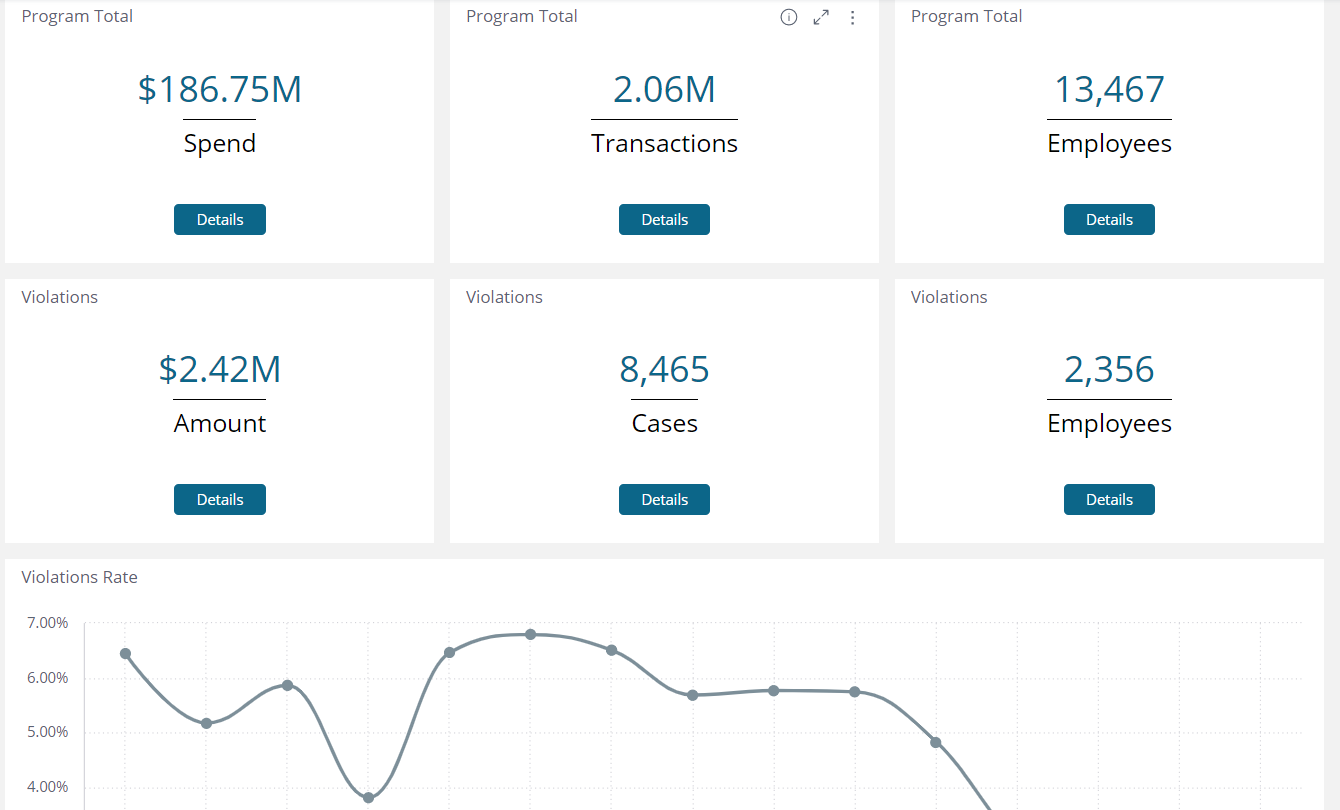The image size is (1340, 810).
Task: Click the 7.00% axis label on the chart
Action: (47, 622)
